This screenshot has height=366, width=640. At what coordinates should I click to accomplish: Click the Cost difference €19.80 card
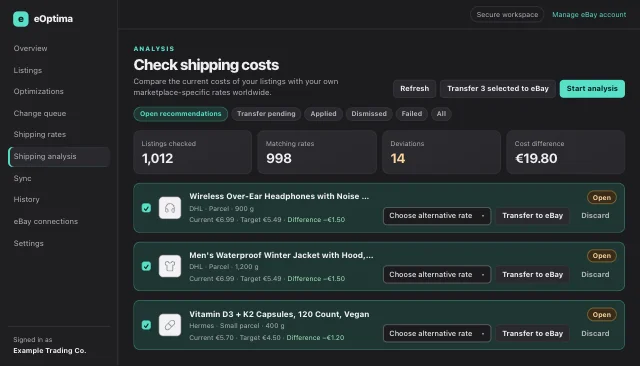pos(565,152)
